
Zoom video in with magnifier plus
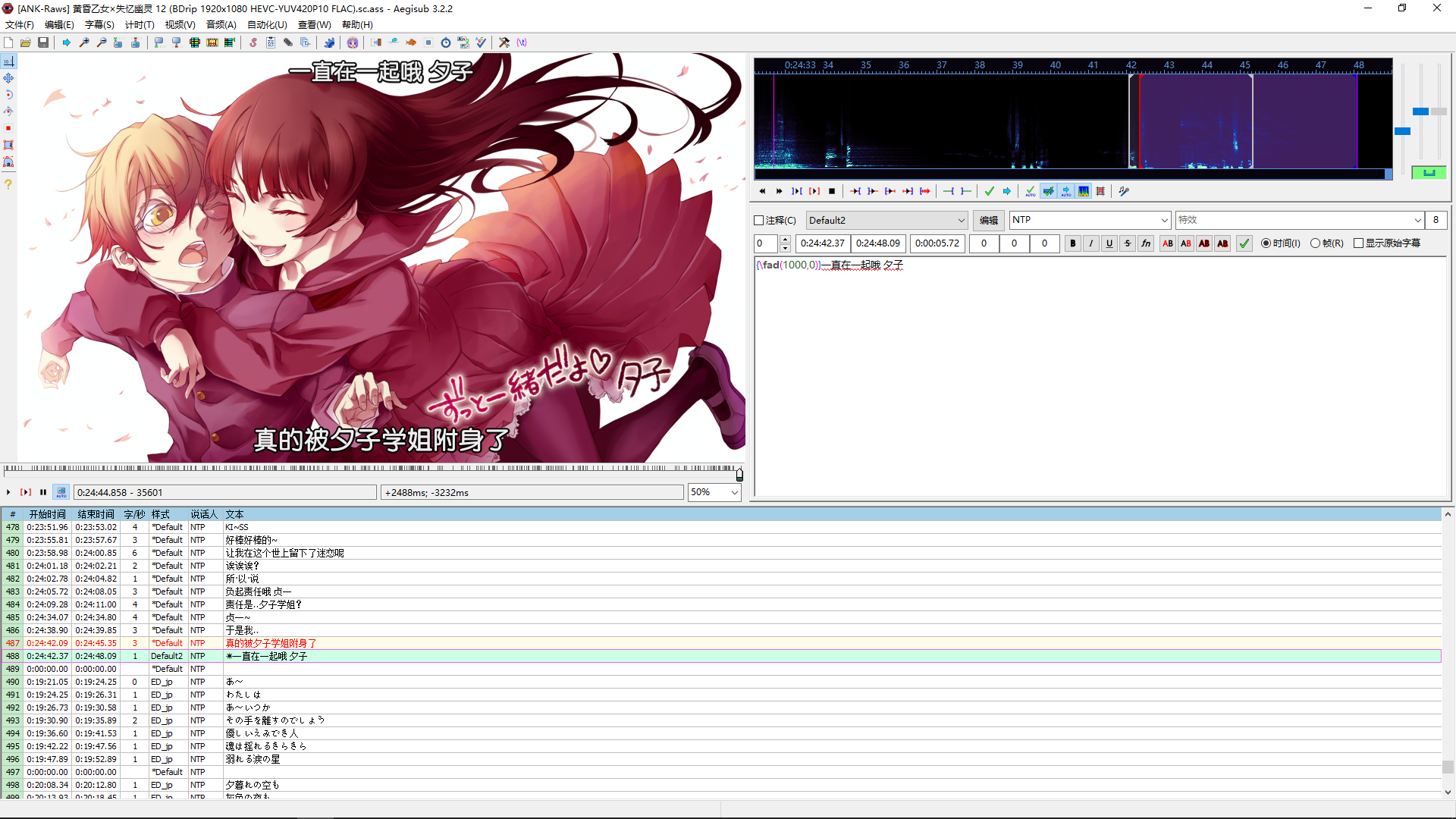[x=84, y=42]
